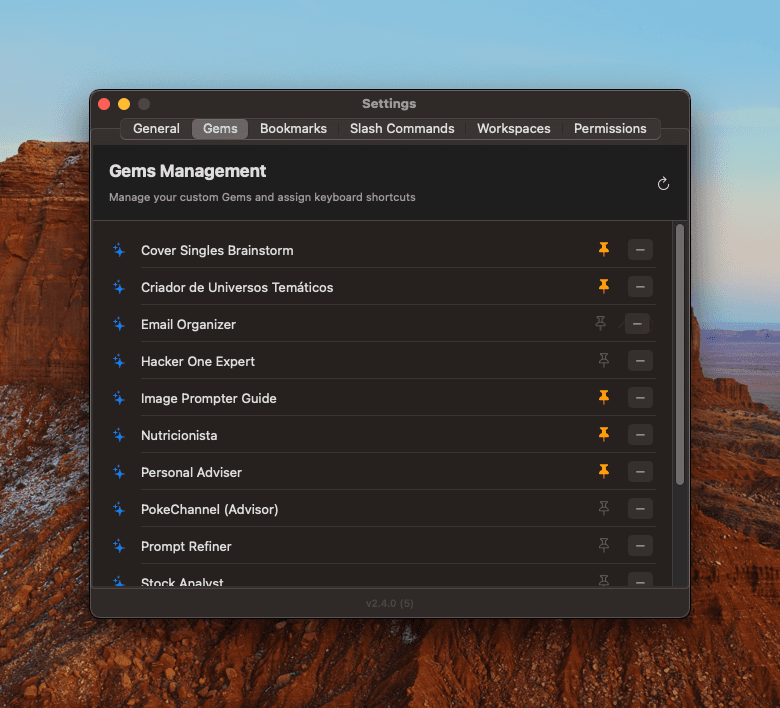Open the Slash Commands tab

(402, 129)
